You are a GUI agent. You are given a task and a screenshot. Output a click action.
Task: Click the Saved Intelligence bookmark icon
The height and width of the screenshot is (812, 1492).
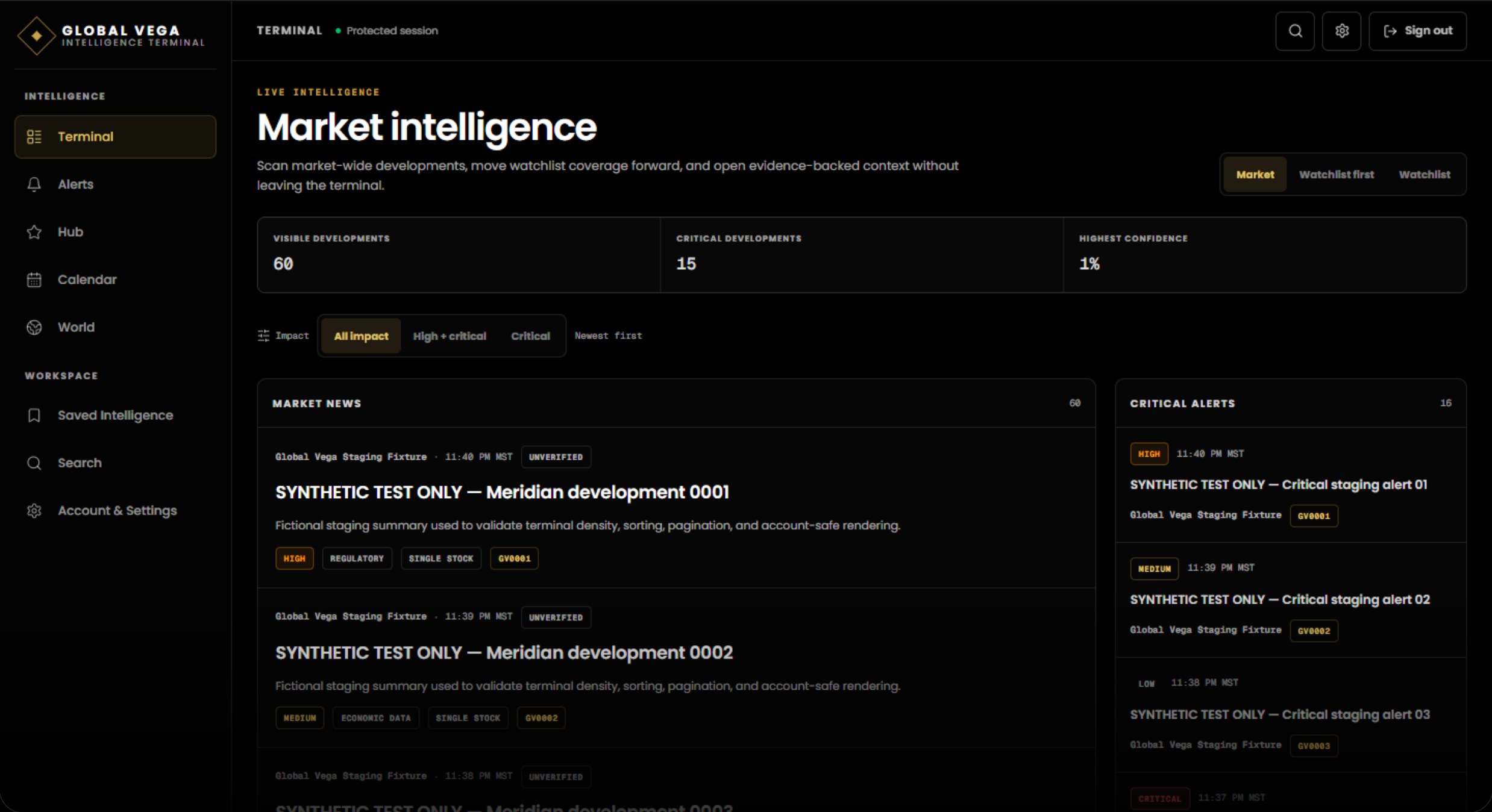[x=34, y=415]
